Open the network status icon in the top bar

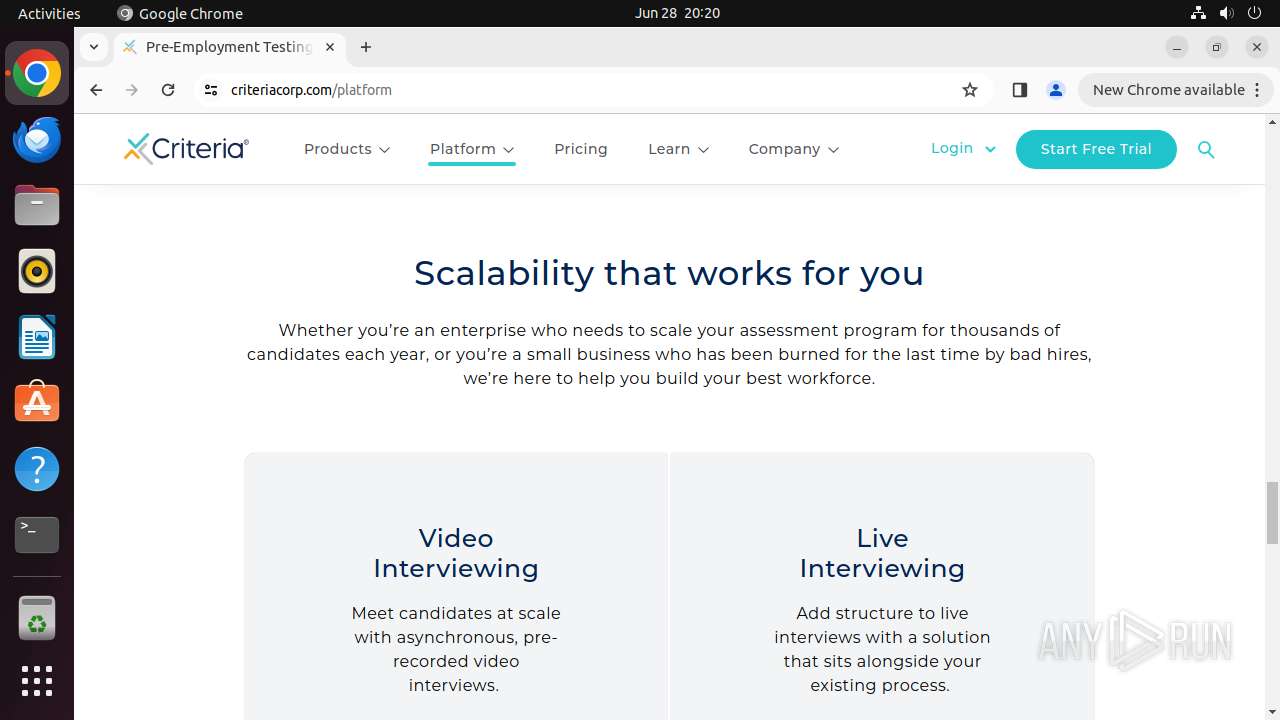1198,13
